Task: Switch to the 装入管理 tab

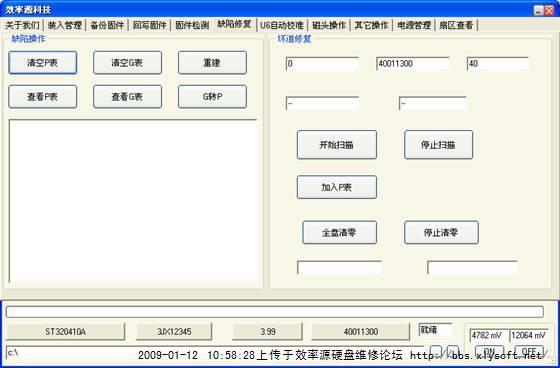Action: coord(65,25)
